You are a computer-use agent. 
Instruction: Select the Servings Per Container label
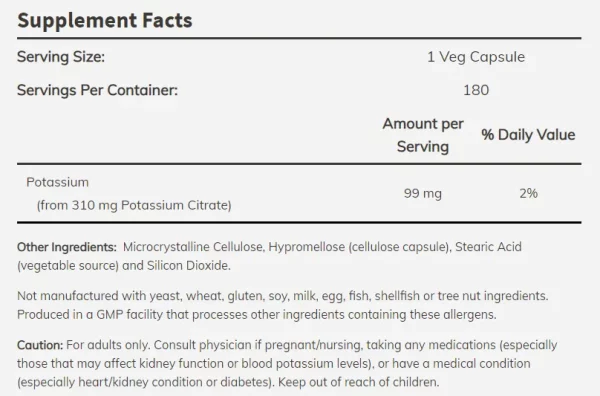tap(98, 90)
